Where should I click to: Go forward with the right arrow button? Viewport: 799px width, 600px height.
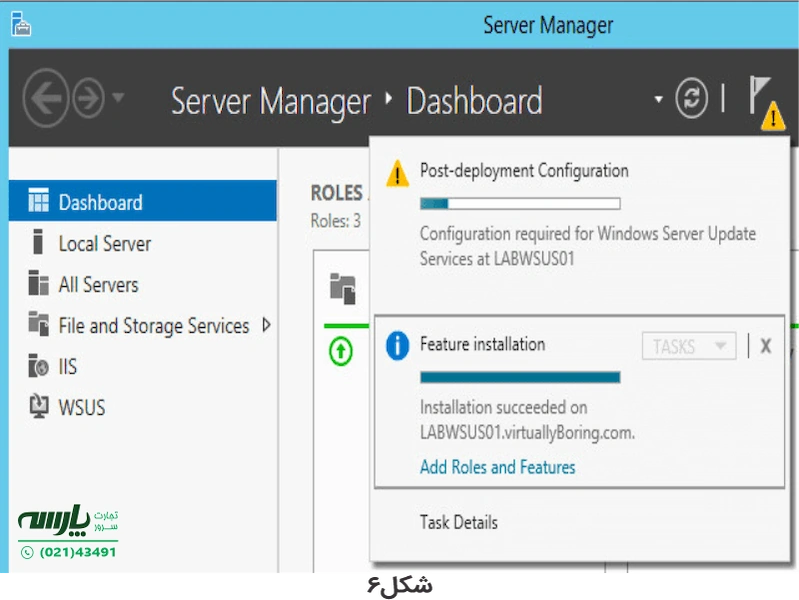pyautogui.click(x=88, y=97)
